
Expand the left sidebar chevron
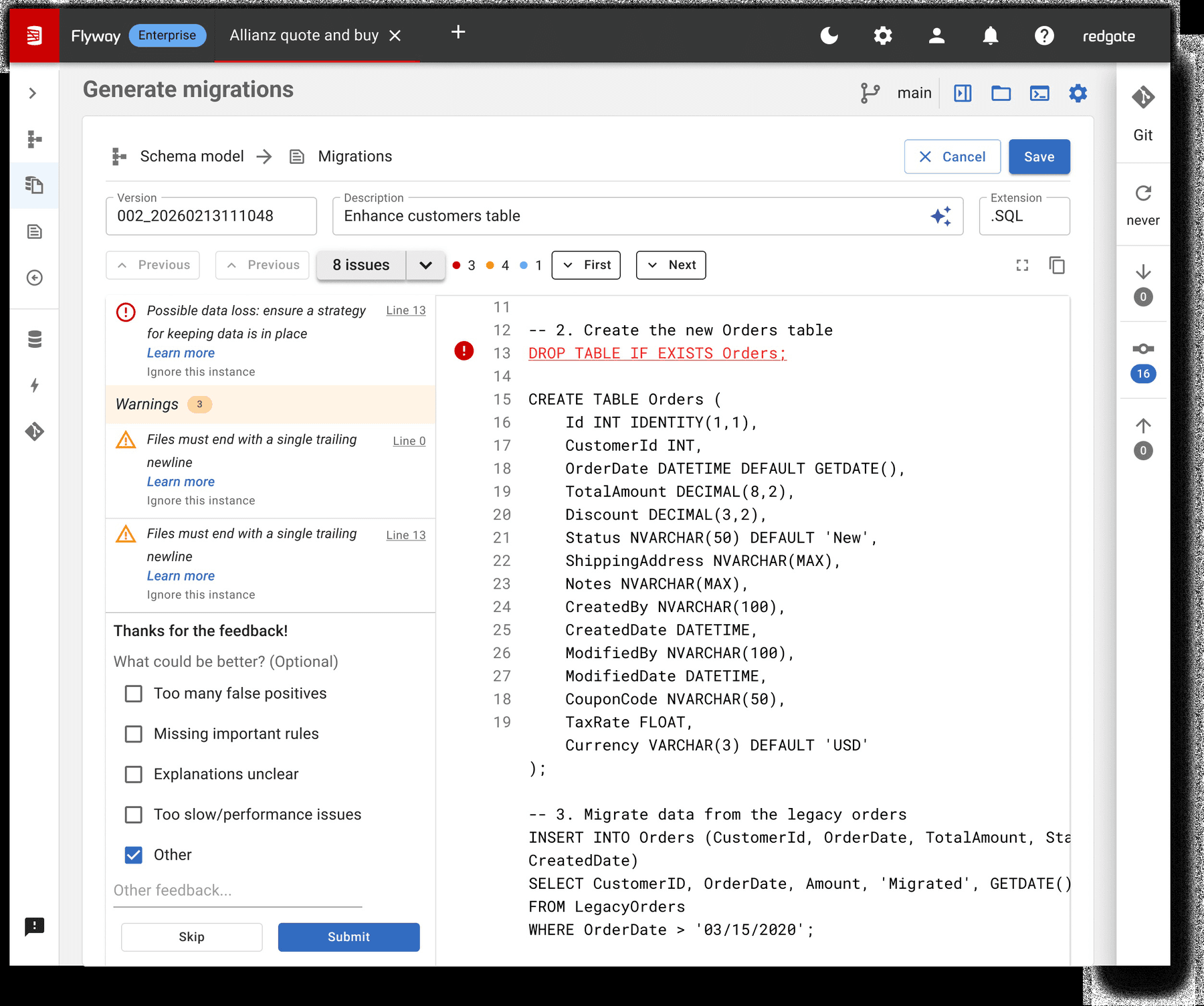tap(33, 93)
